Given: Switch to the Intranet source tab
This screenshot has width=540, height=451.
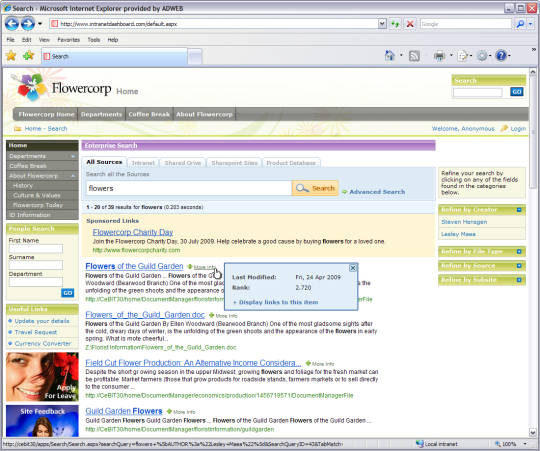Looking at the screenshot, I should click(143, 163).
